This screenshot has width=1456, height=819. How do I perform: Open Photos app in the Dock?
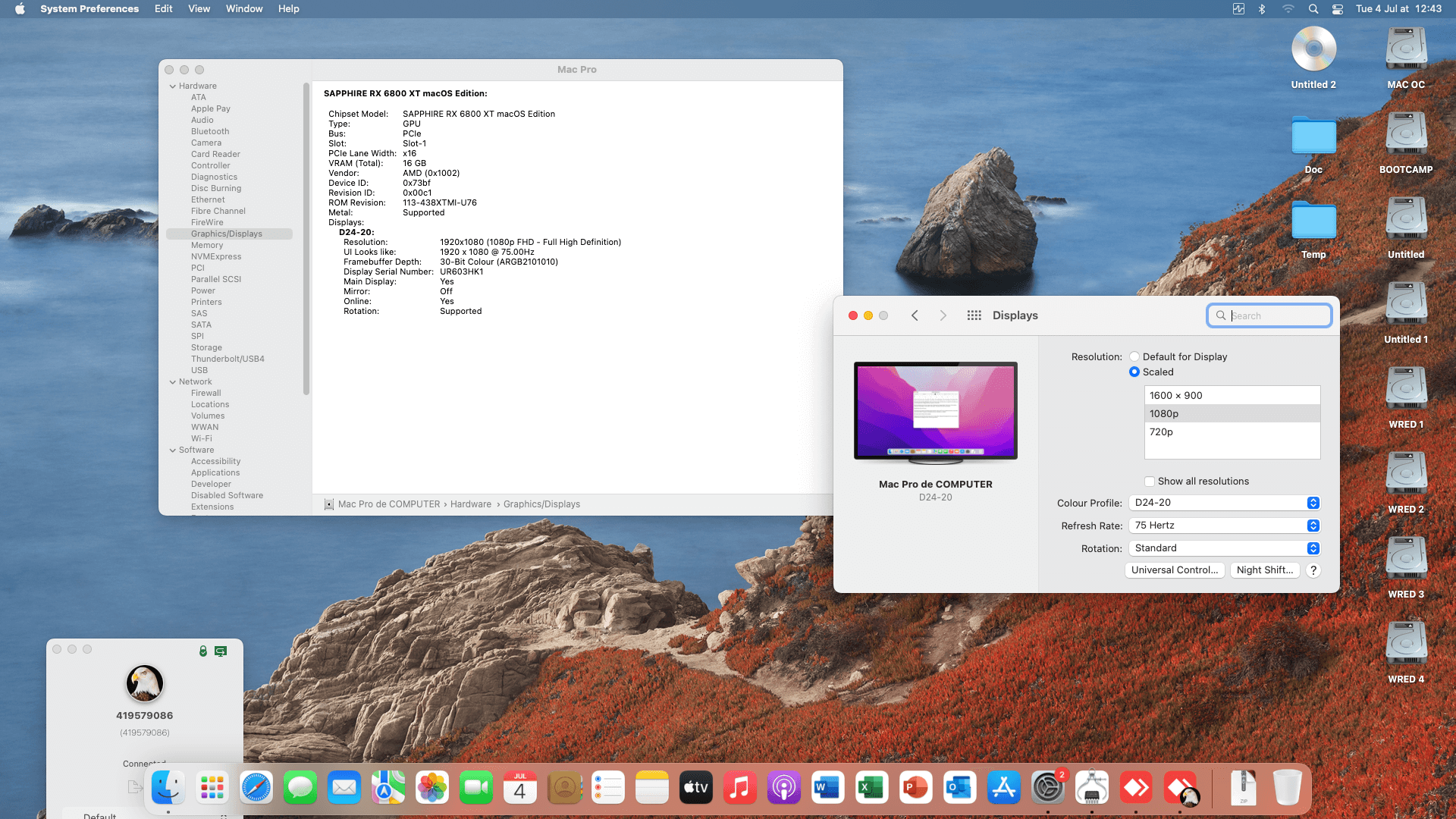click(x=431, y=788)
